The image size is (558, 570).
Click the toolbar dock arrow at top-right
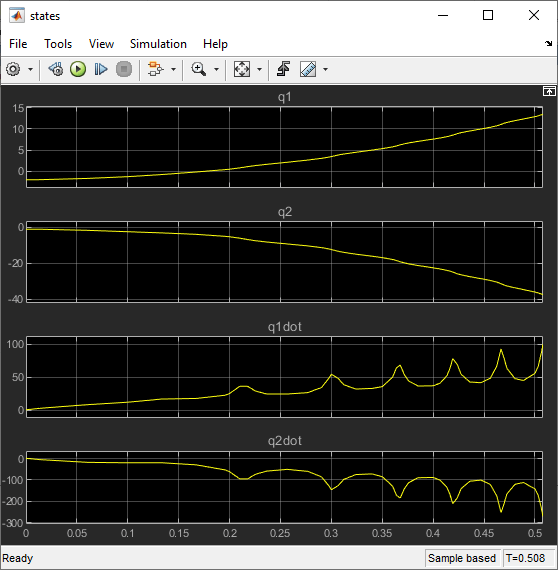coord(548,44)
